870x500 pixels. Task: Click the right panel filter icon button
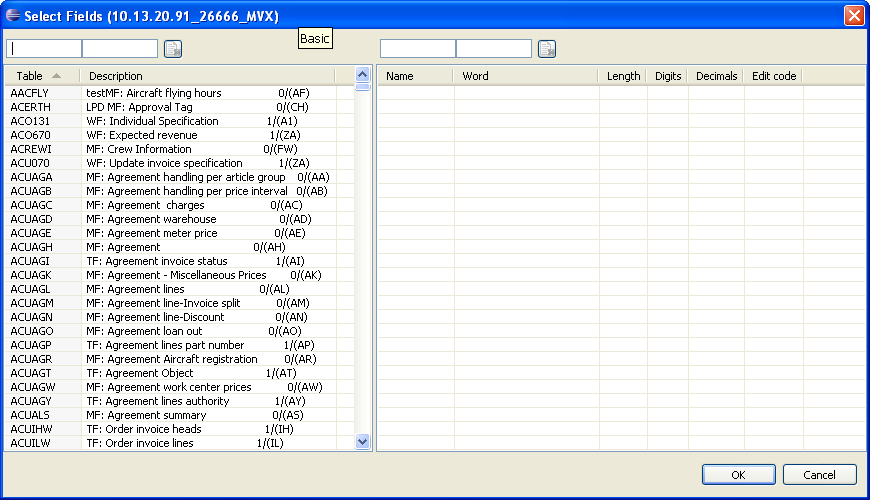tap(546, 49)
